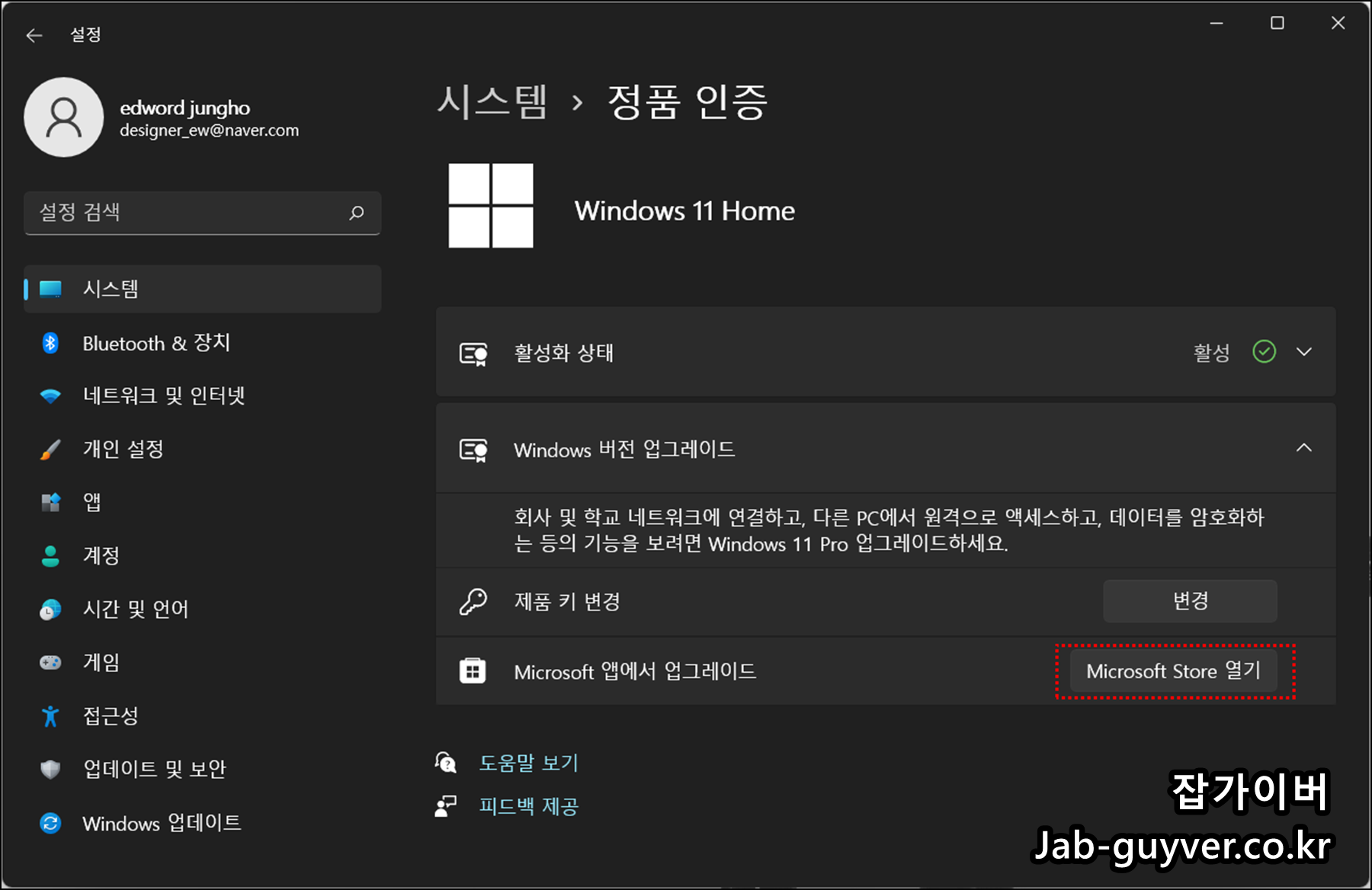The width and height of the screenshot is (1372, 890).
Task: Select 시간 및 언어 in the sidebar
Action: click(50, 609)
